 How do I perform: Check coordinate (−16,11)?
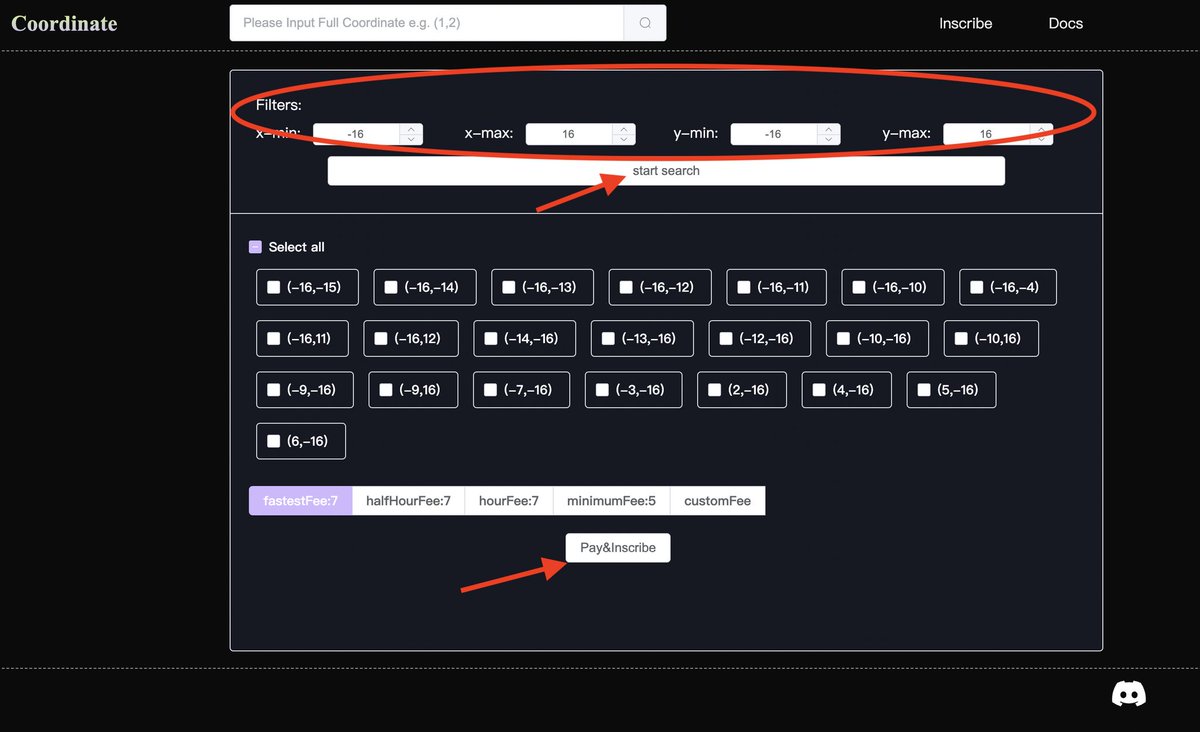(x=274, y=339)
